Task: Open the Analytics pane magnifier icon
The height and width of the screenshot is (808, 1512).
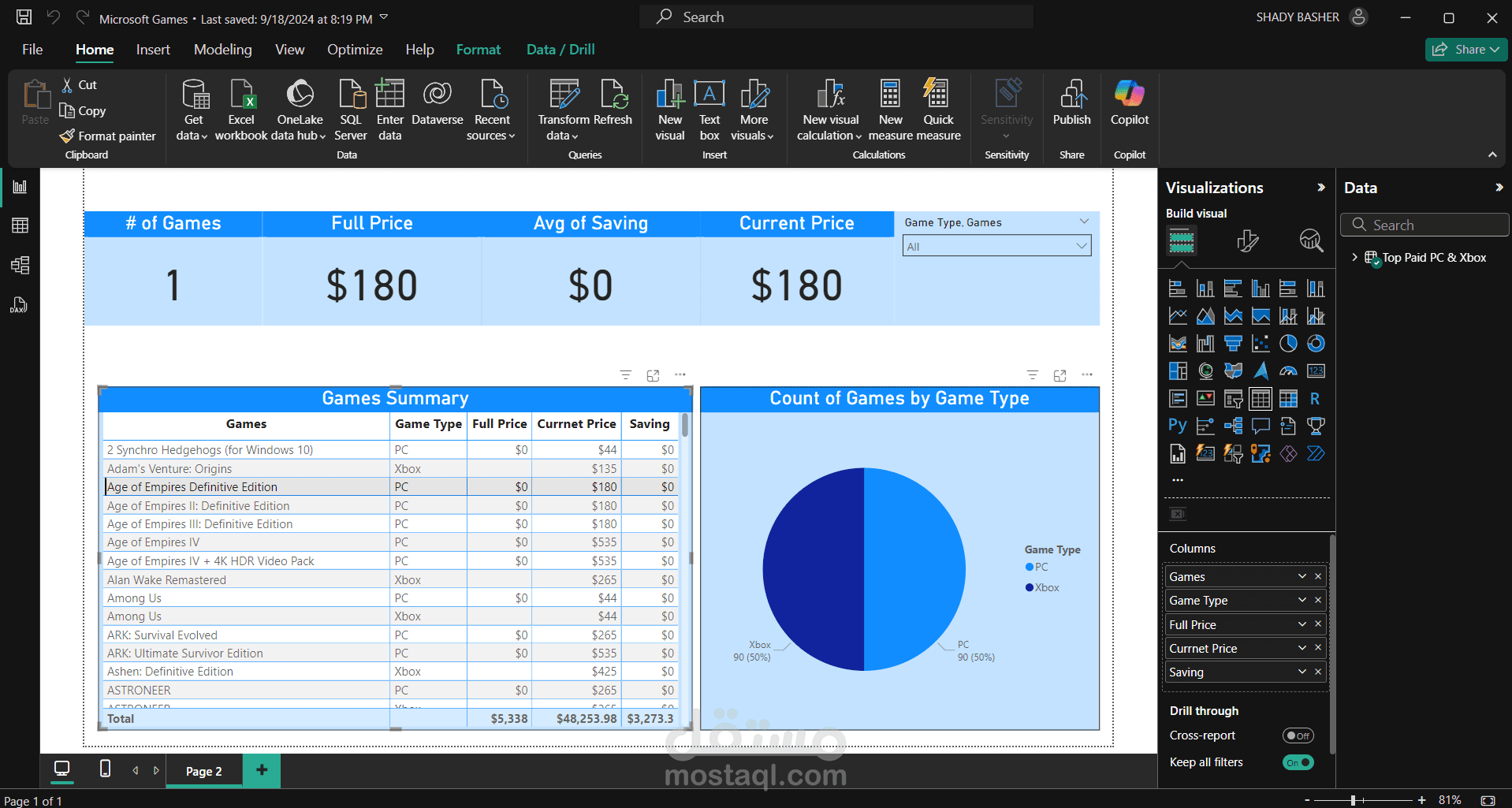Action: pos(1311,240)
